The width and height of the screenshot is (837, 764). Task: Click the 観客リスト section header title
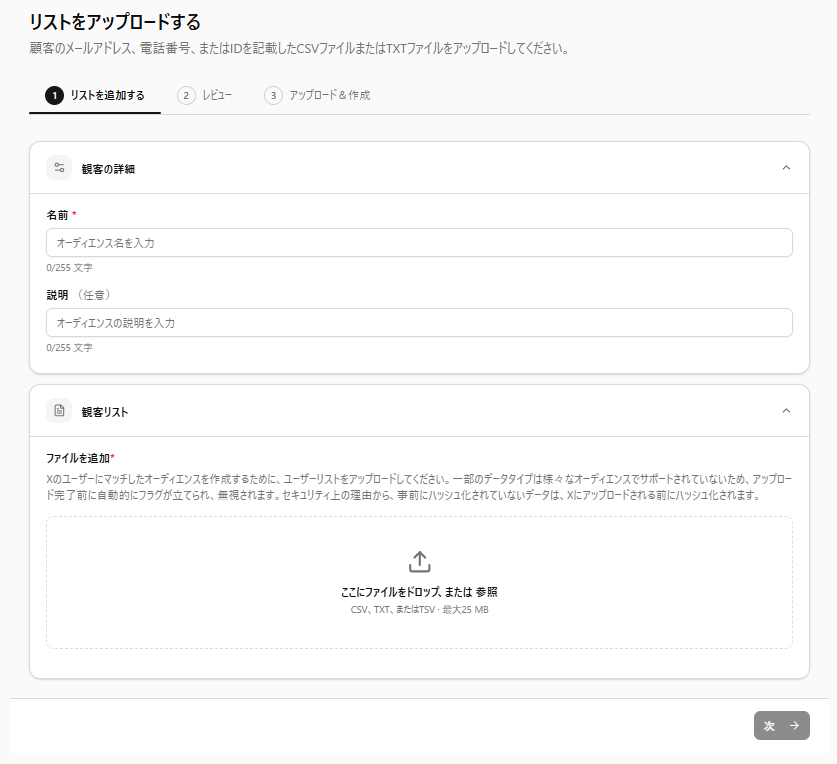tap(105, 412)
